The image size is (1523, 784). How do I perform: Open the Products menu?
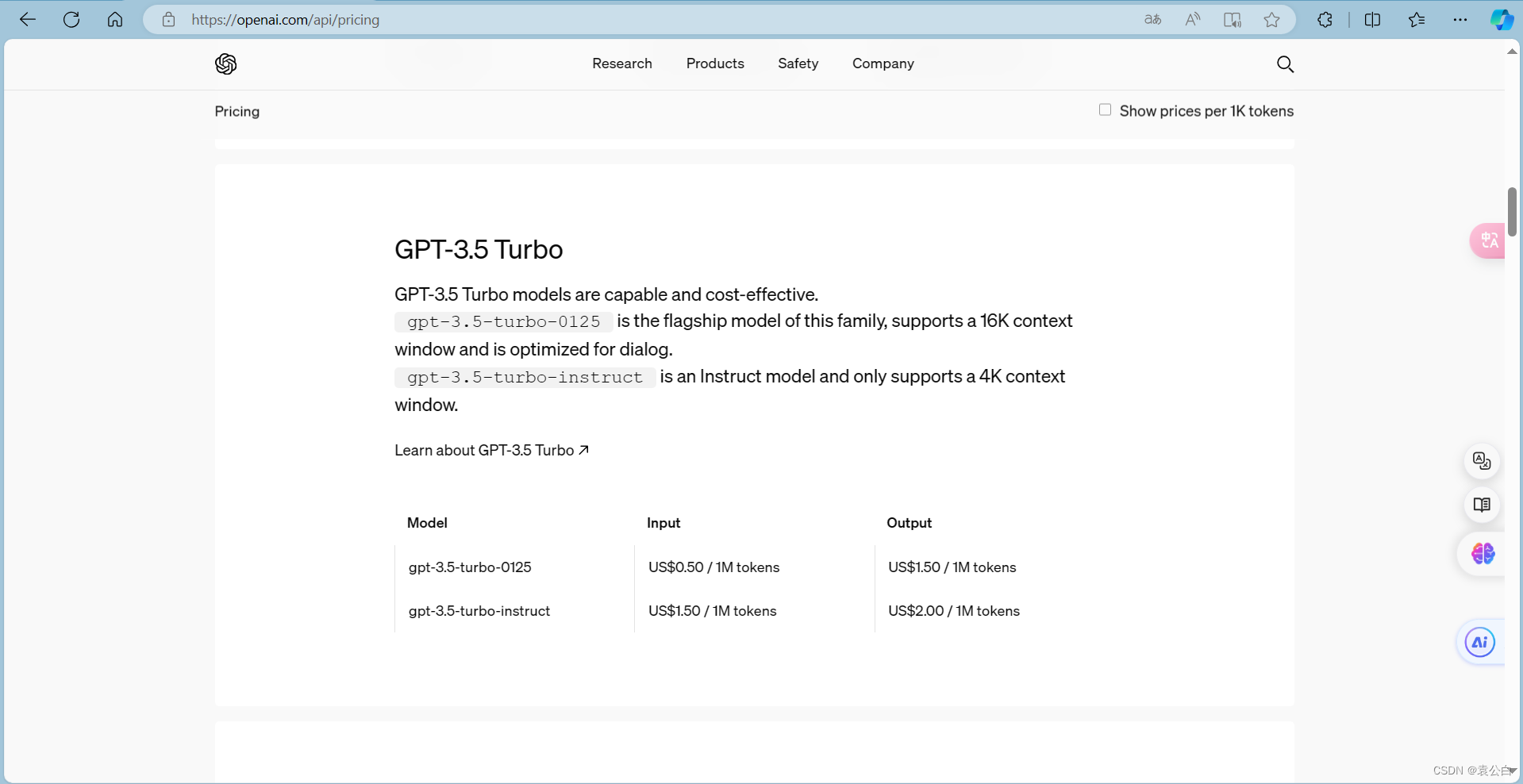coord(715,63)
